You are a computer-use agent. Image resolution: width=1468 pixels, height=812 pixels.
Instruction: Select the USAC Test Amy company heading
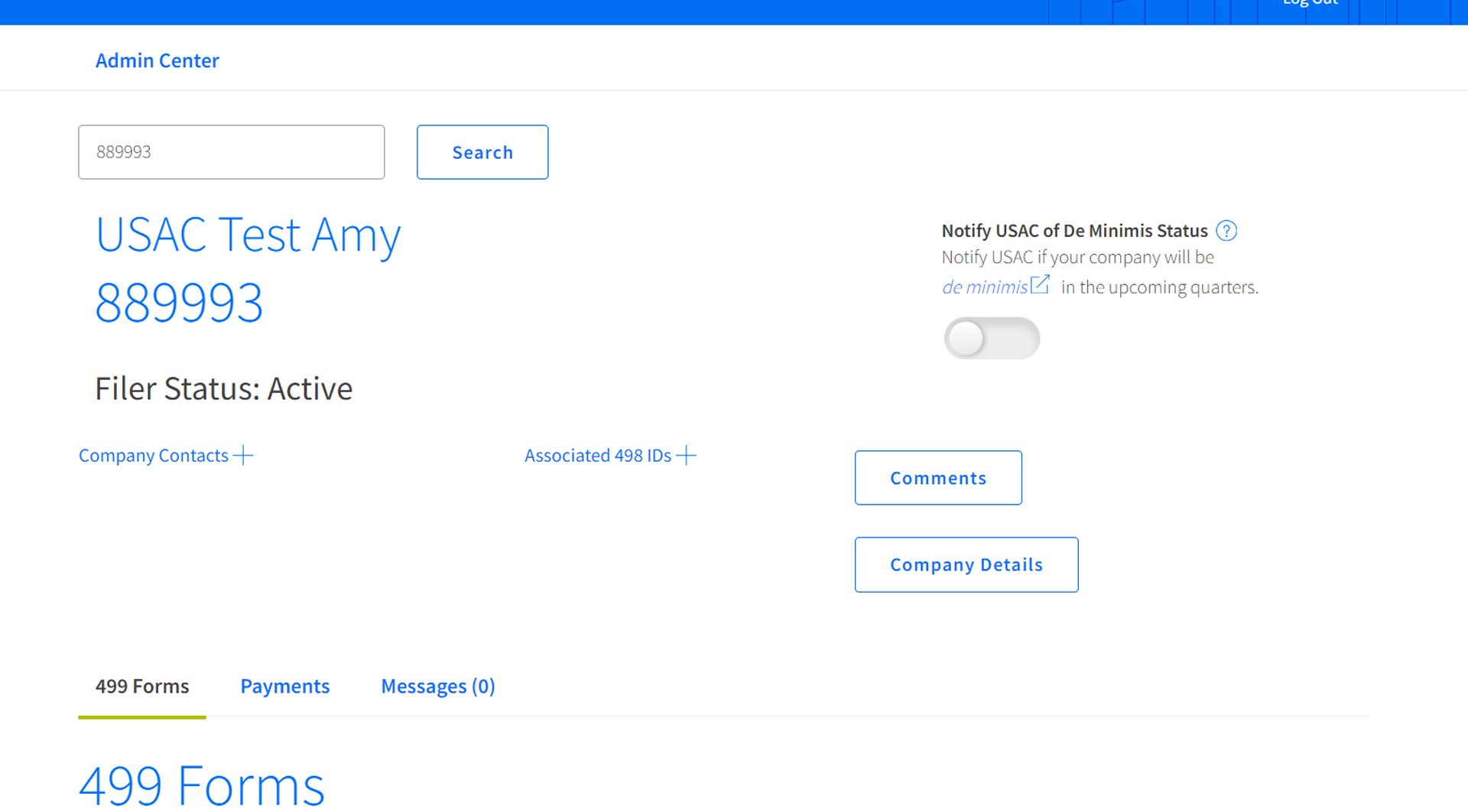tap(248, 234)
